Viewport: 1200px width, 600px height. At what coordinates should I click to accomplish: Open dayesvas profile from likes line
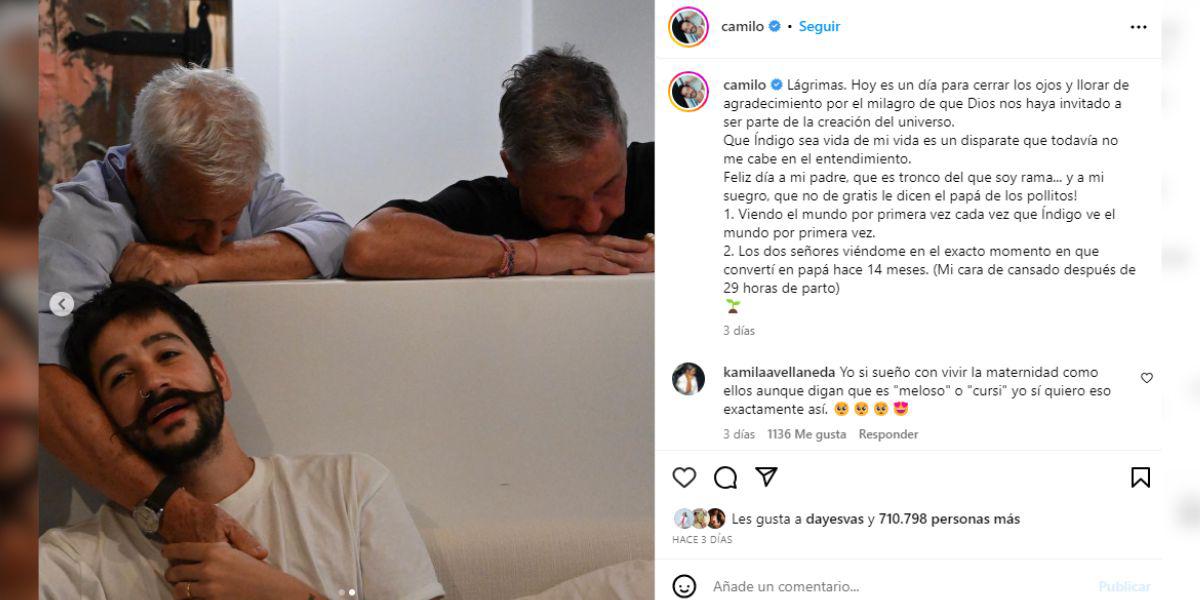pos(836,519)
